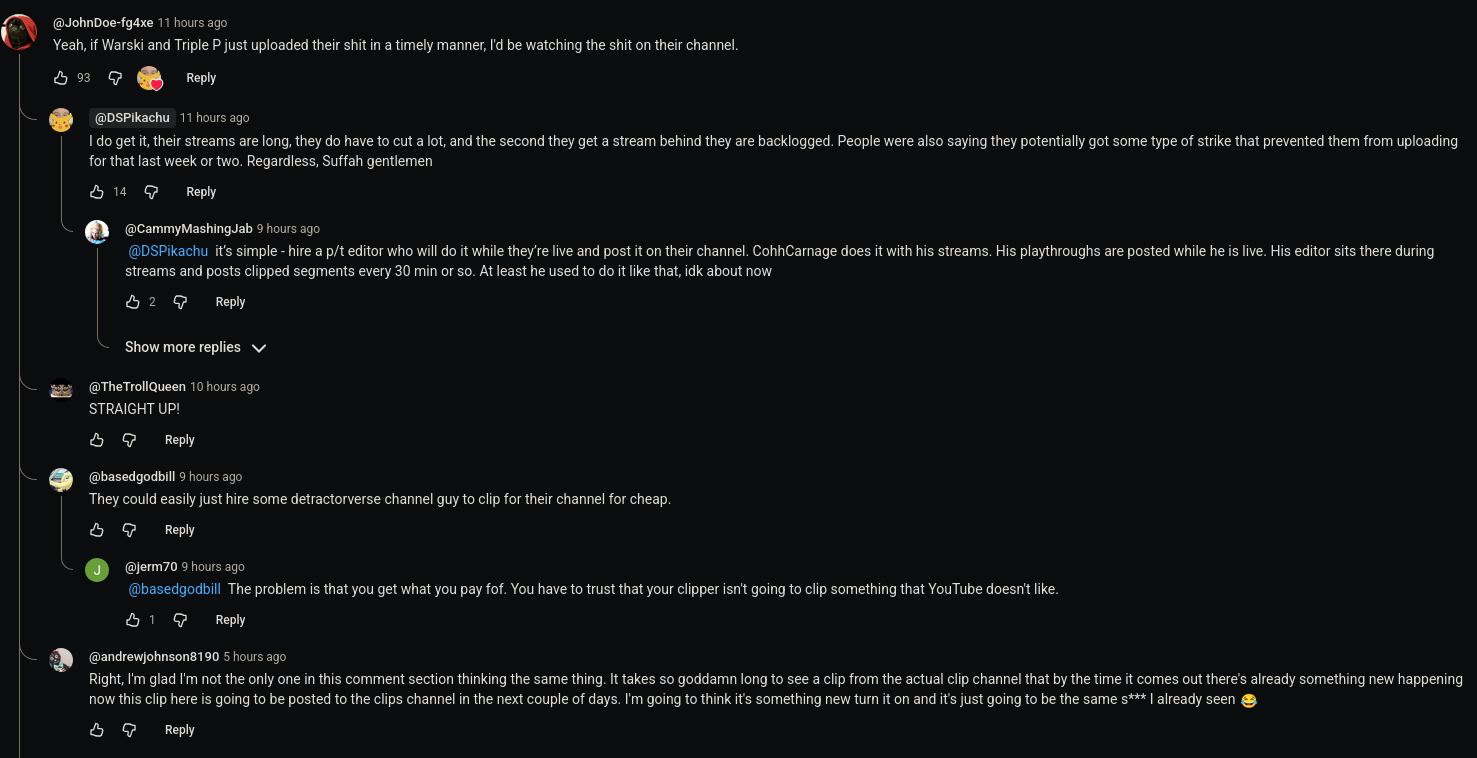This screenshot has height=758, width=1477.
Task: Like jerm70's reply
Action: coord(133,620)
